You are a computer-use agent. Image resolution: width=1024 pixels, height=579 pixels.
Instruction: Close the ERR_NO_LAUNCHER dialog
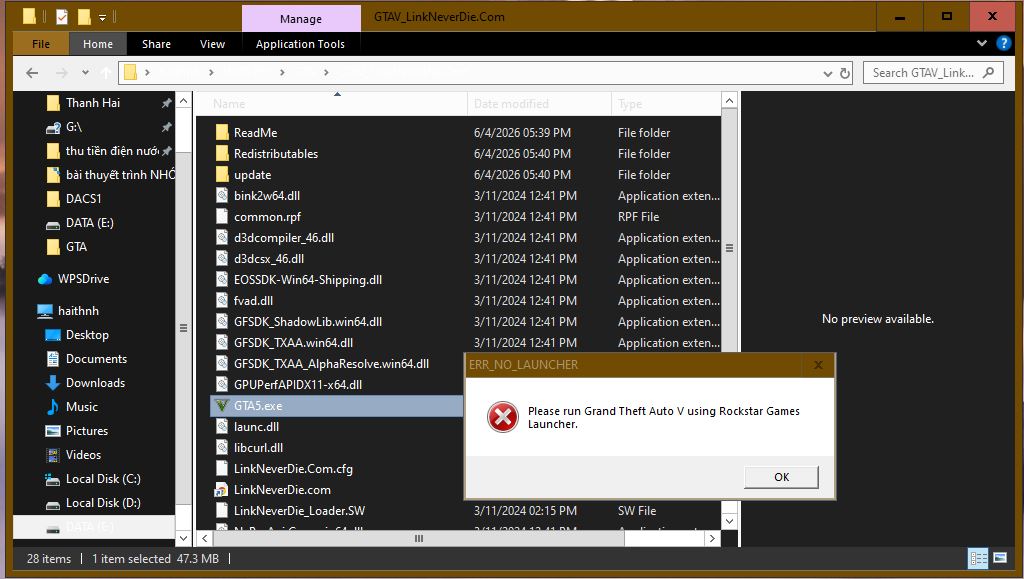tap(818, 365)
